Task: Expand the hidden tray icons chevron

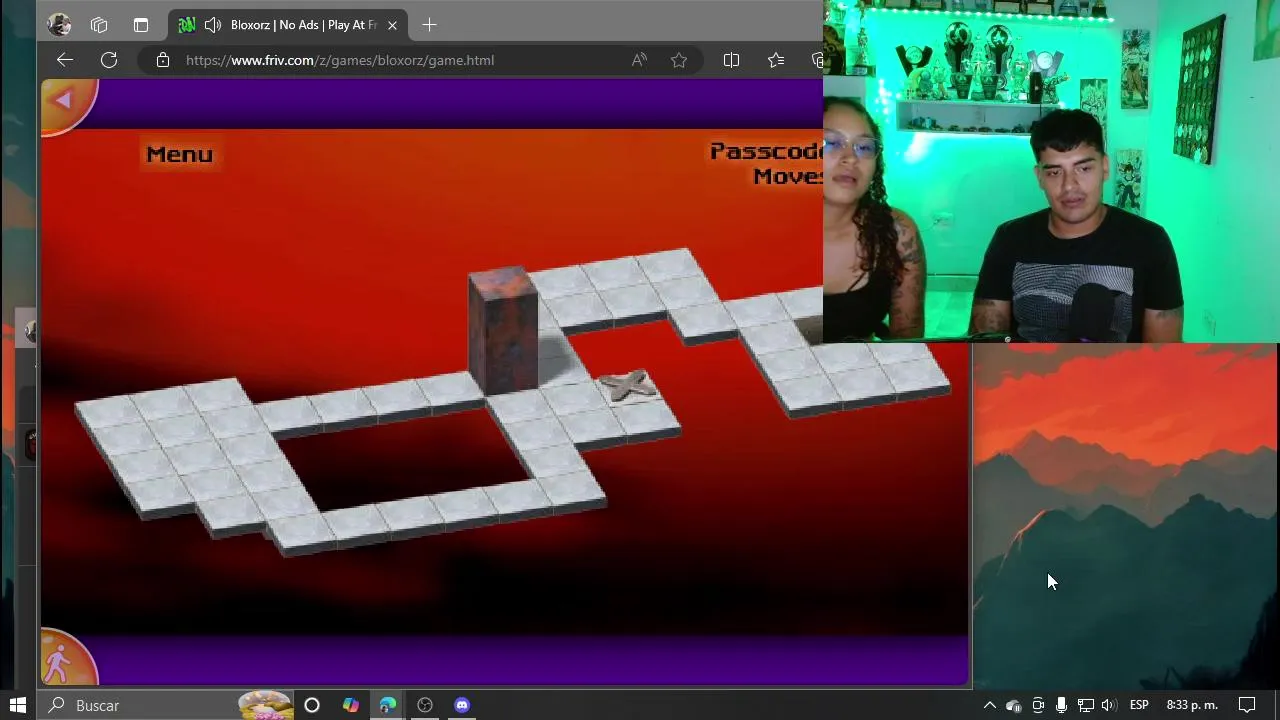Action: point(989,705)
